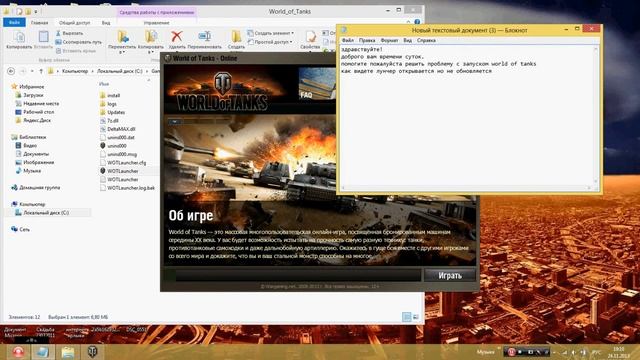Click Локальный диск (C:) in address bar
Viewport: 640px width, 360px height.
[x=120, y=71]
